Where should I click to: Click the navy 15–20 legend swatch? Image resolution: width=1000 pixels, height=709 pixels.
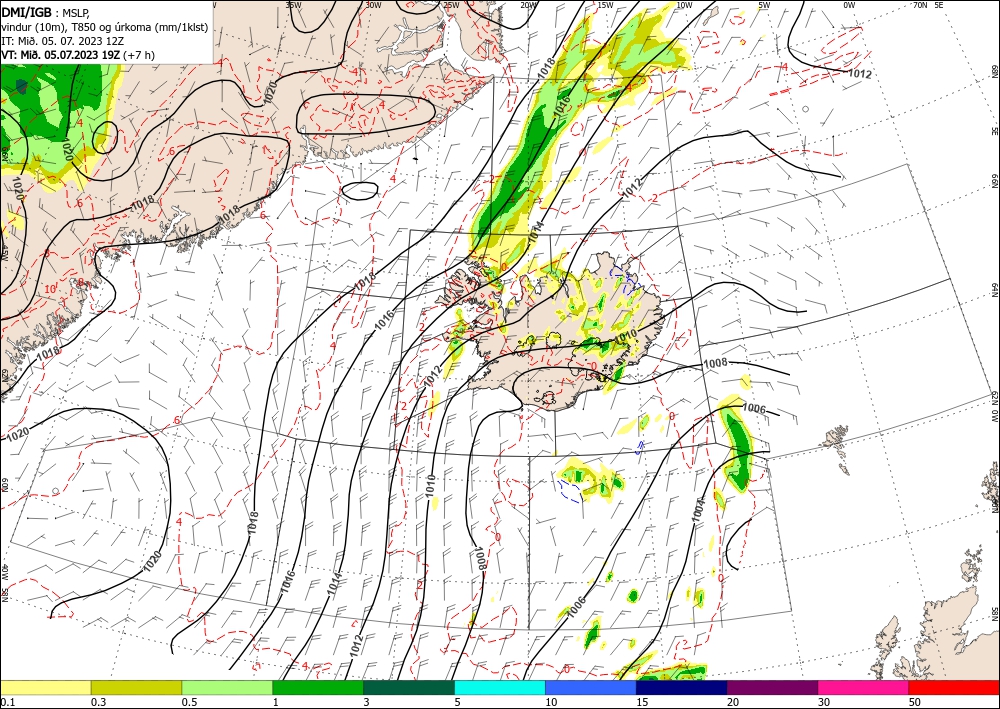click(682, 687)
